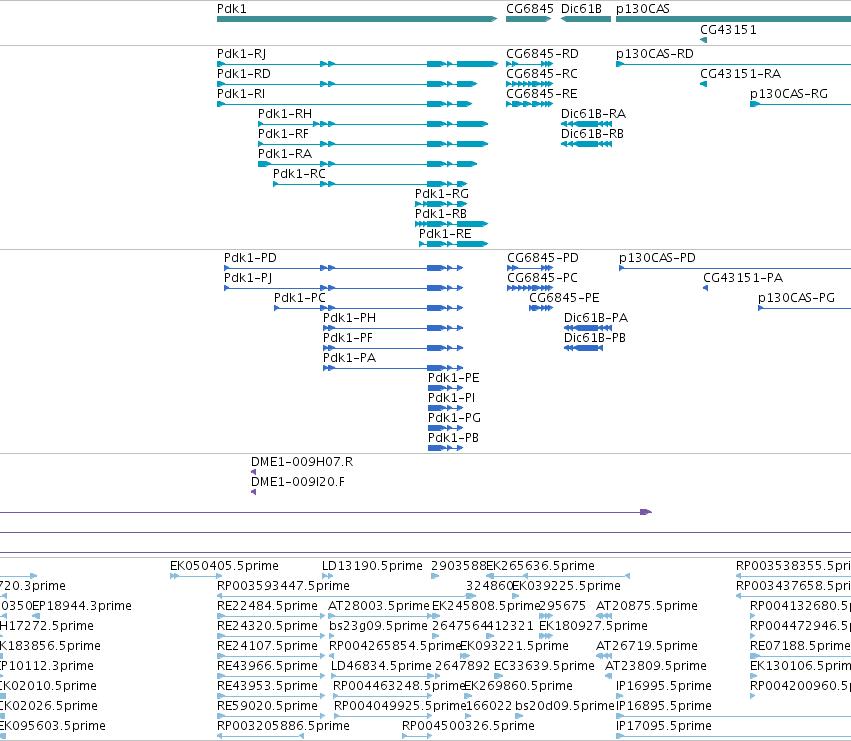Click transcript Pdk1-RI label

(241, 94)
